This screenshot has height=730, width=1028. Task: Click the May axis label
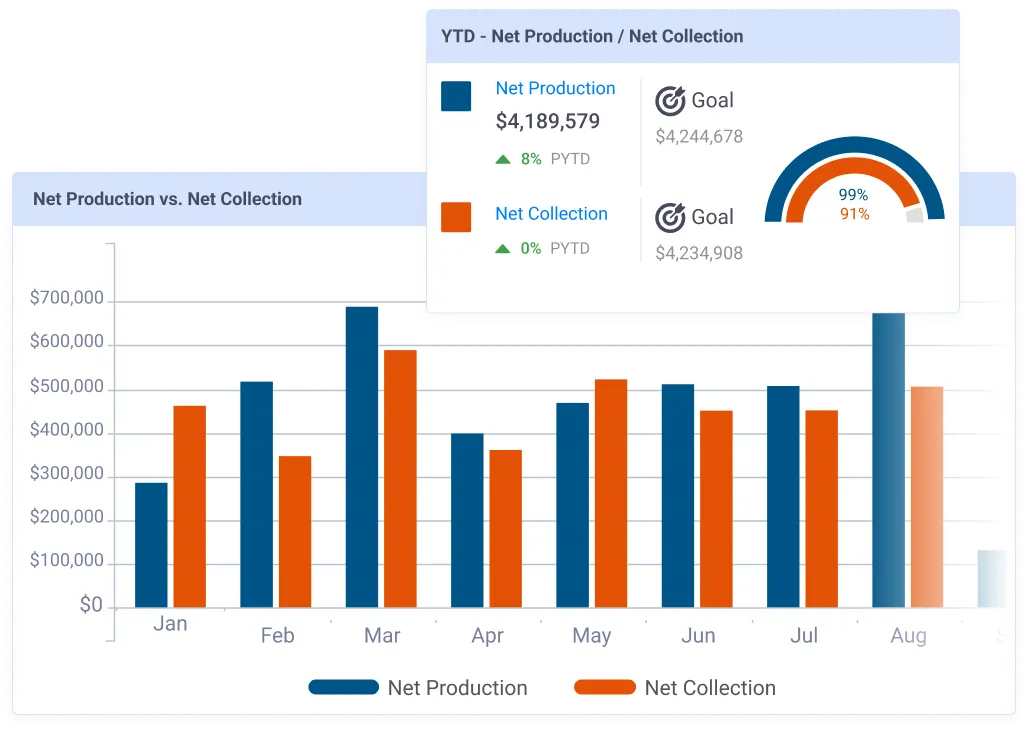(x=592, y=636)
